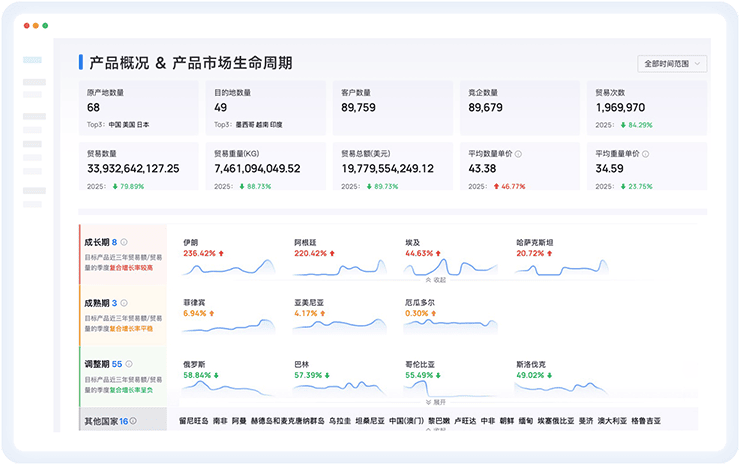Click info icon beside 其他国家 16
The width and height of the screenshot is (740, 465).
134,421
